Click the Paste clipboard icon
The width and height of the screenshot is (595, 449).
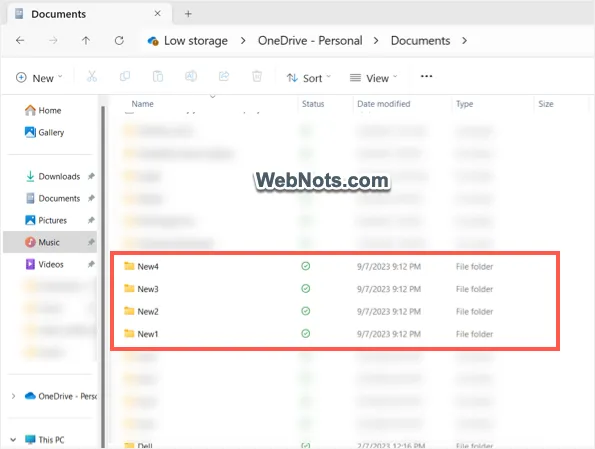[158, 76]
